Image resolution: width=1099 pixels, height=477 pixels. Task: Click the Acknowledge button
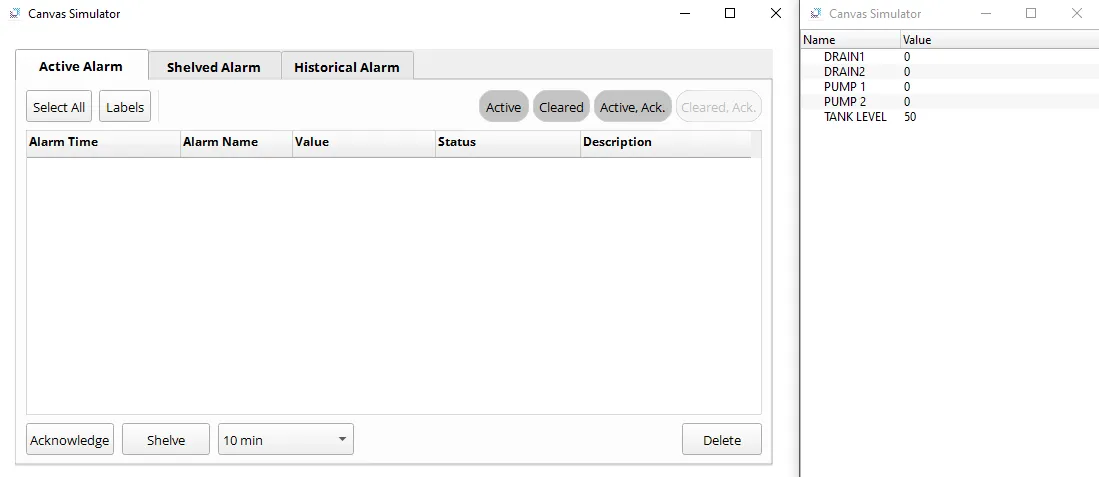pyautogui.click(x=70, y=439)
